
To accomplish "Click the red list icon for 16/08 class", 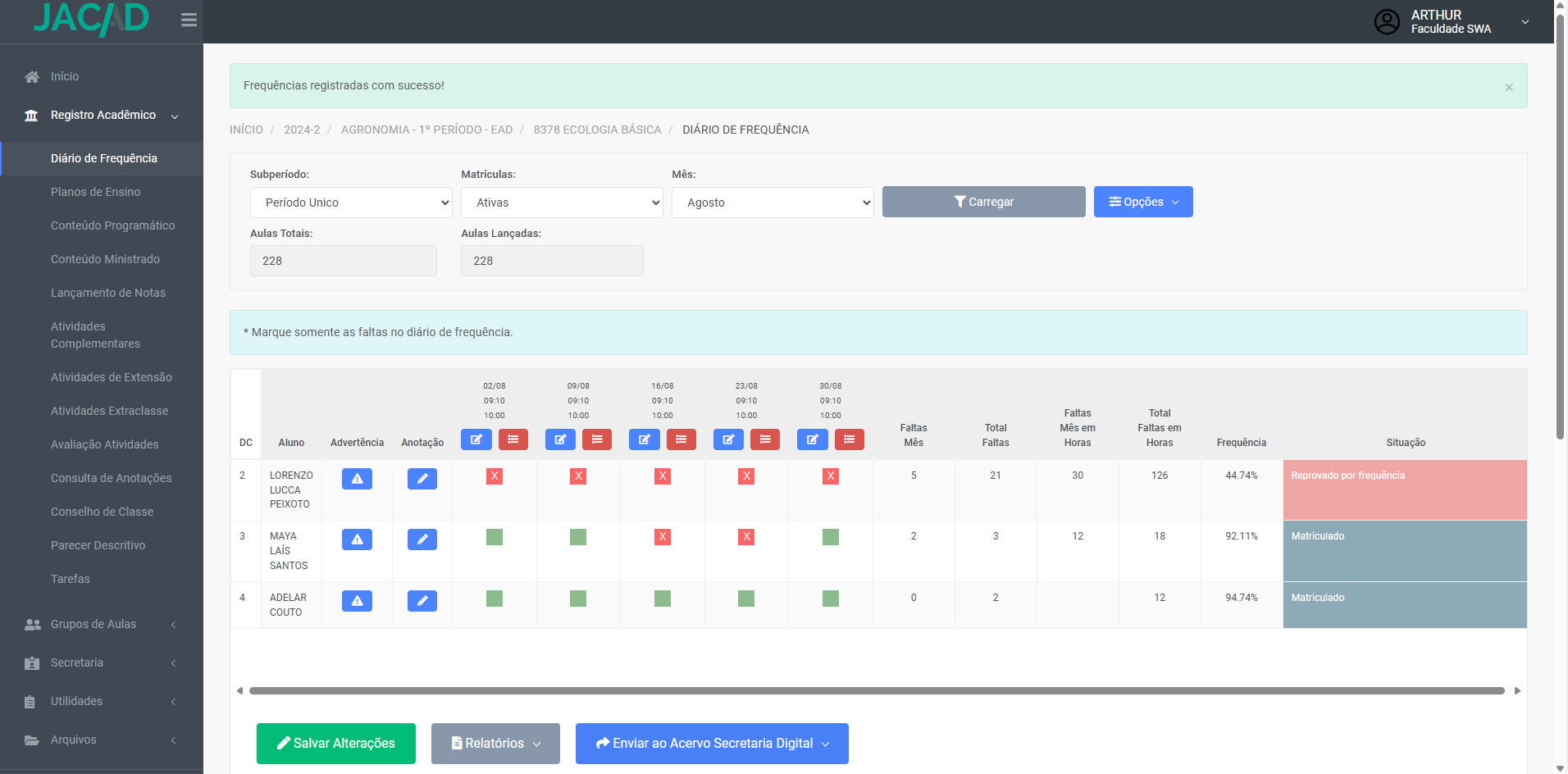I will click(681, 439).
